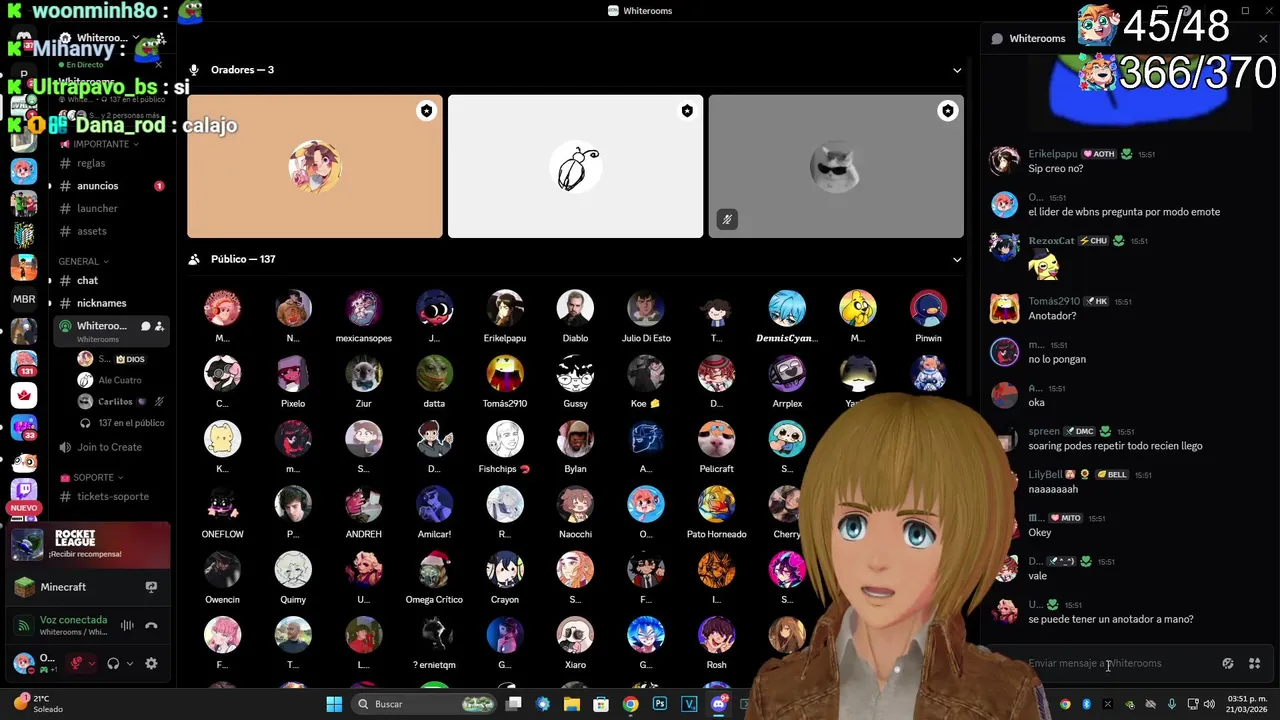Click Pinwin audience avatar
Screen dimensions: 1280x720
[x=928, y=308]
